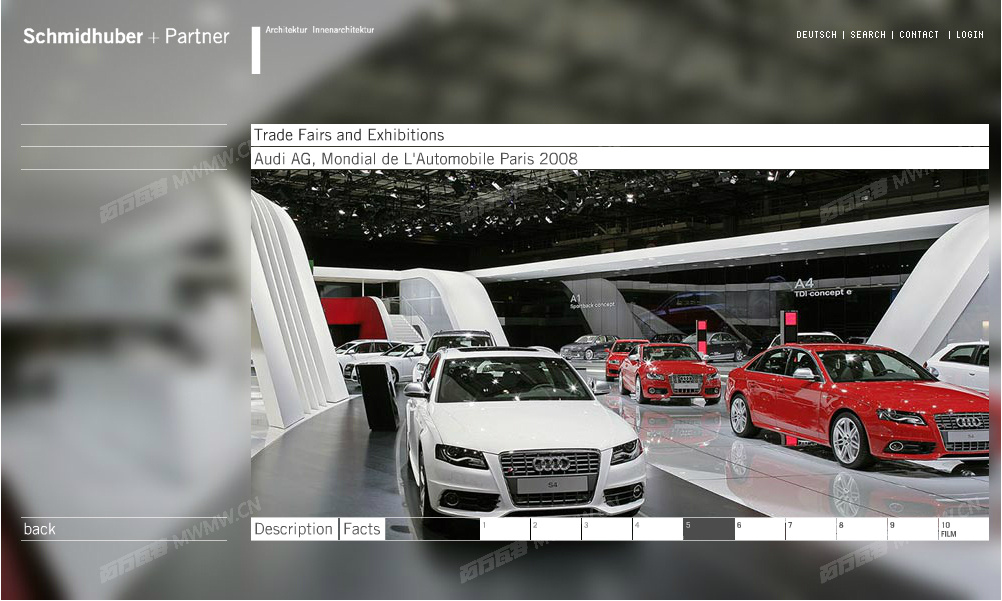The width and height of the screenshot is (1002, 601).
Task: Click the LOGIN link
Action: point(969,35)
